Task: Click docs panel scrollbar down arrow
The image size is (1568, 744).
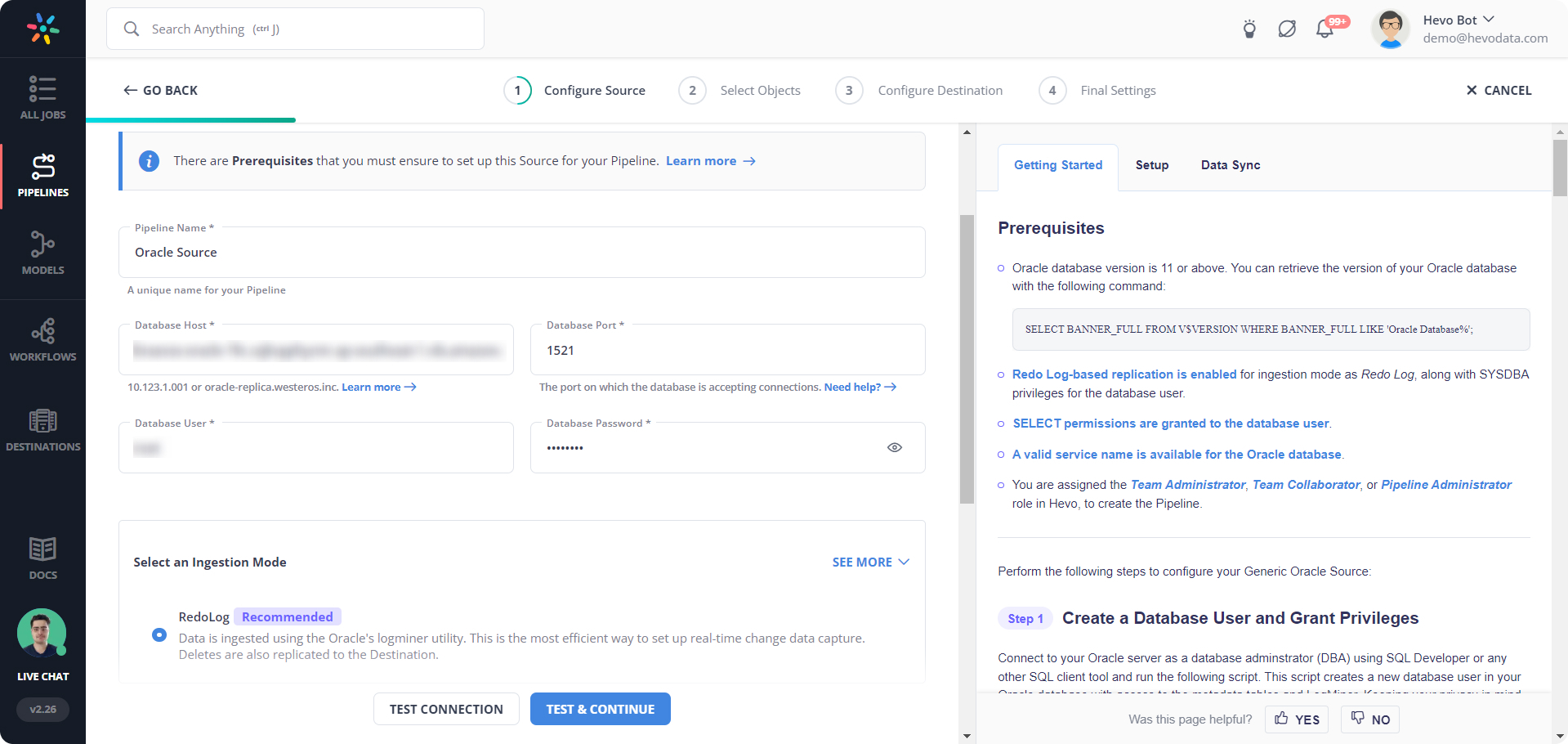Action: point(1560,736)
